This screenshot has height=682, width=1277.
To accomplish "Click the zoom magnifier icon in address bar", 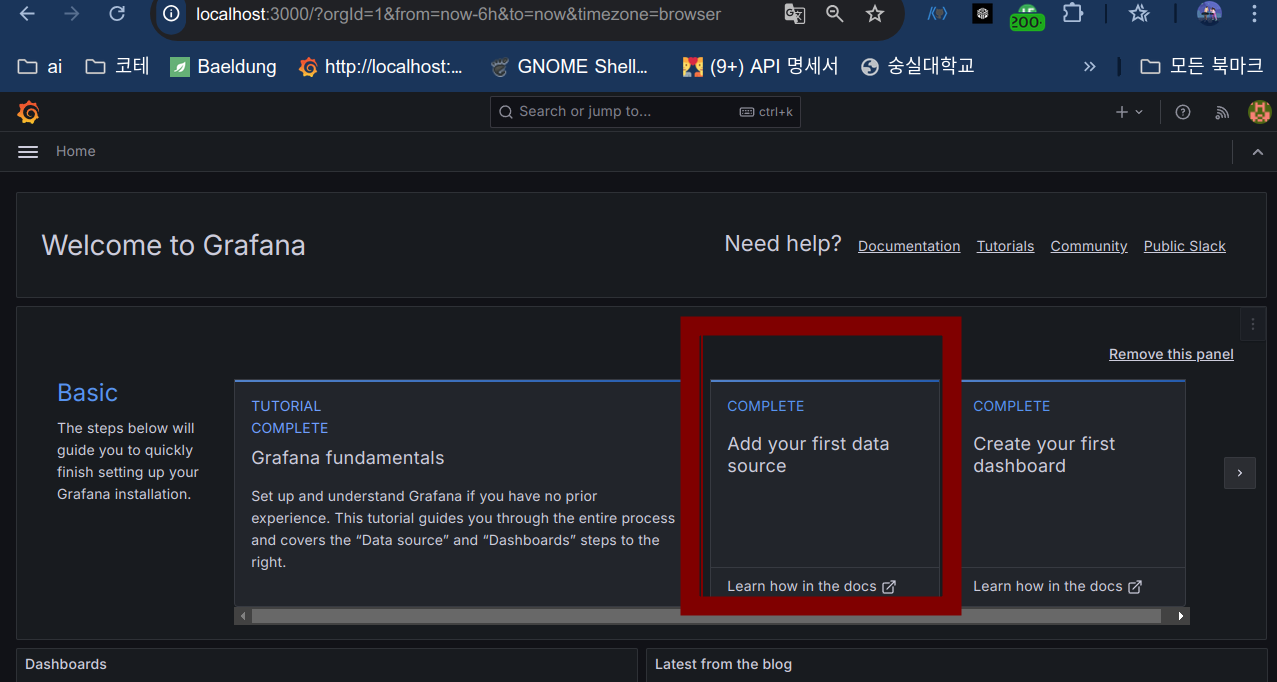I will point(835,14).
